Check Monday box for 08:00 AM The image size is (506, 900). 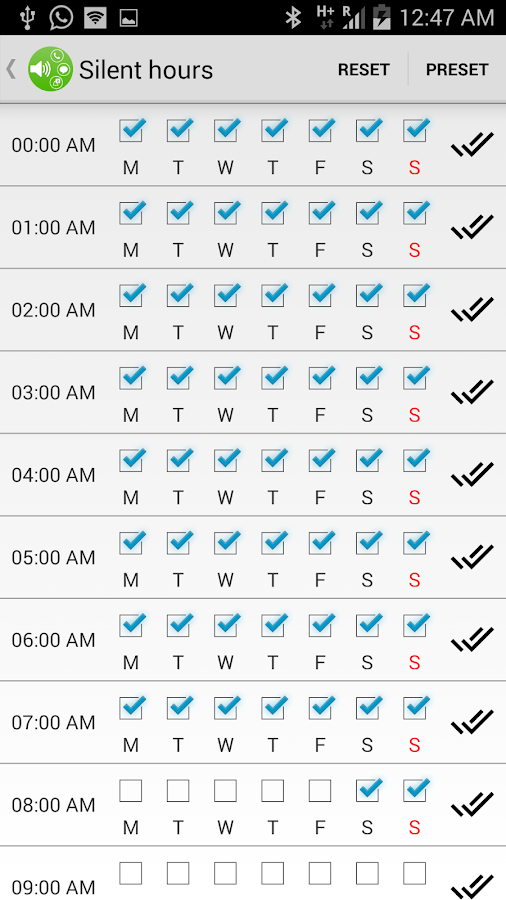[131, 791]
